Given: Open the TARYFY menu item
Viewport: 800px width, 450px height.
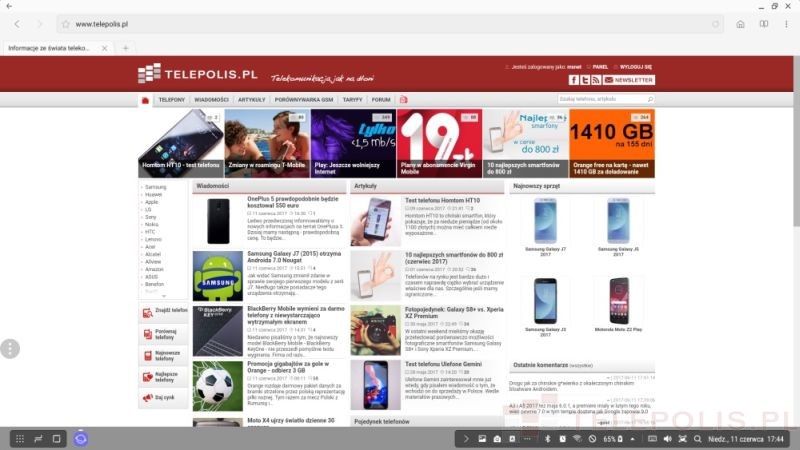Looking at the screenshot, I should click(352, 100).
